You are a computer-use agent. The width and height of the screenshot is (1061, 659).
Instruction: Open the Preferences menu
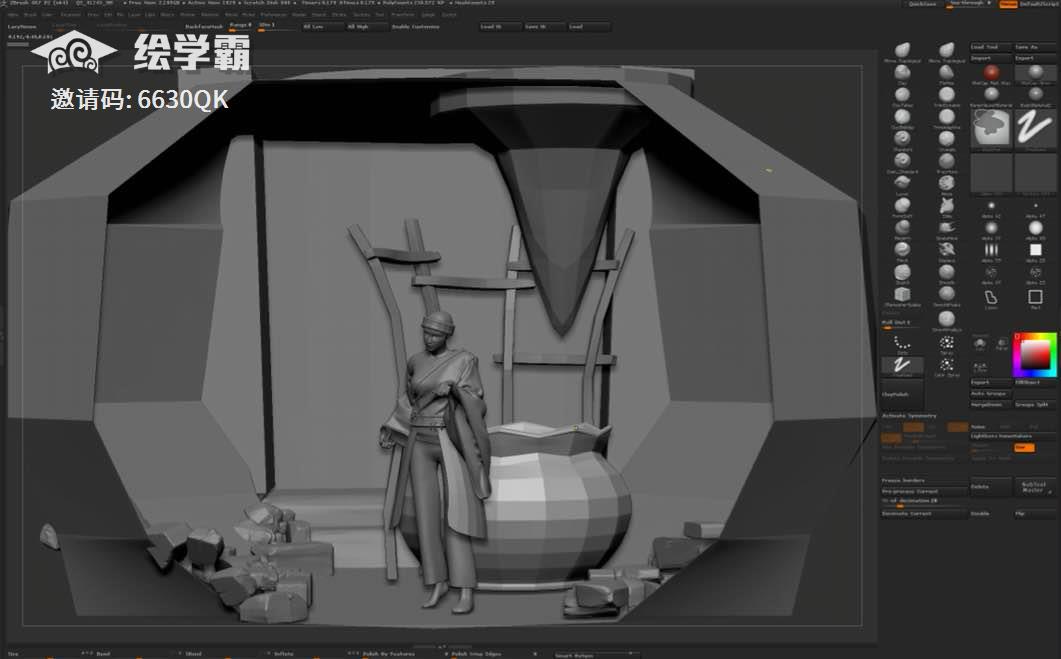[274, 14]
